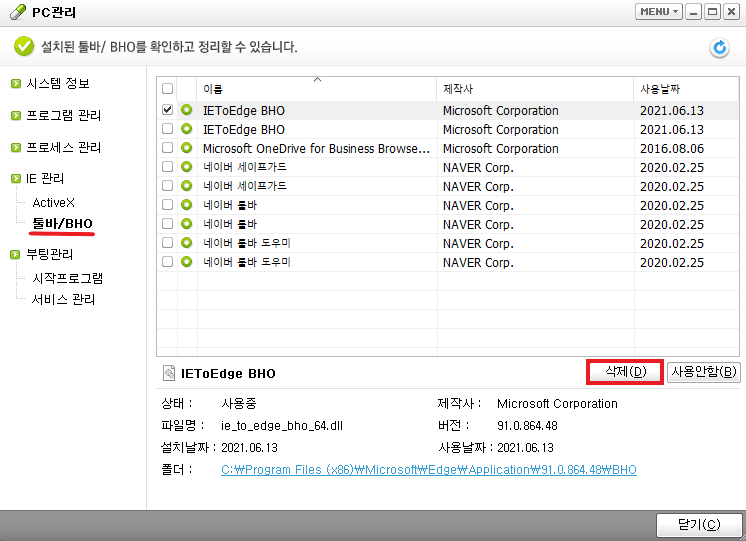This screenshot has height=541, width=746.
Task: Select 툴바/BHO under IE 관리
Action: tap(62, 223)
